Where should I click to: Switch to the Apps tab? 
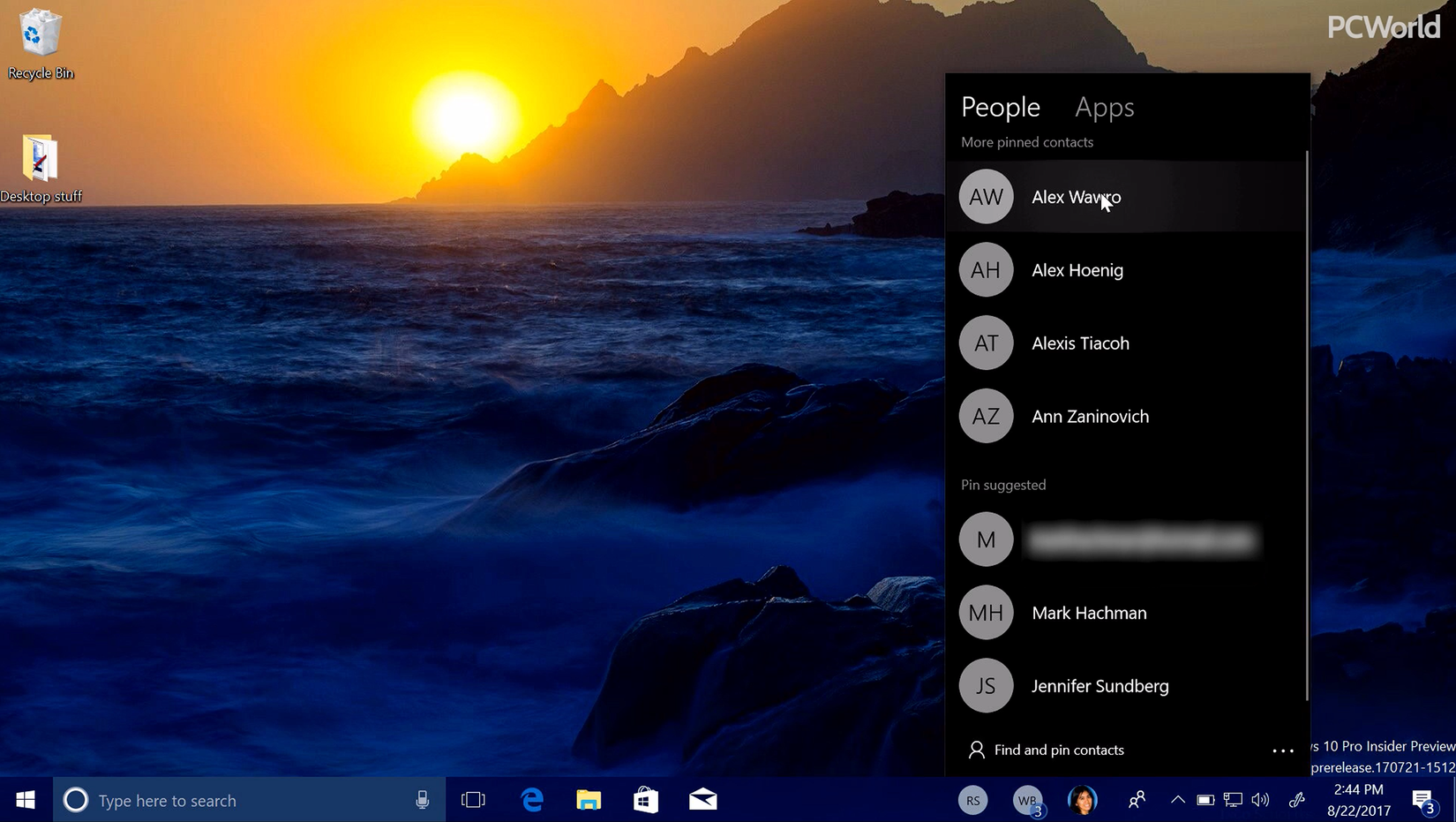[1104, 108]
